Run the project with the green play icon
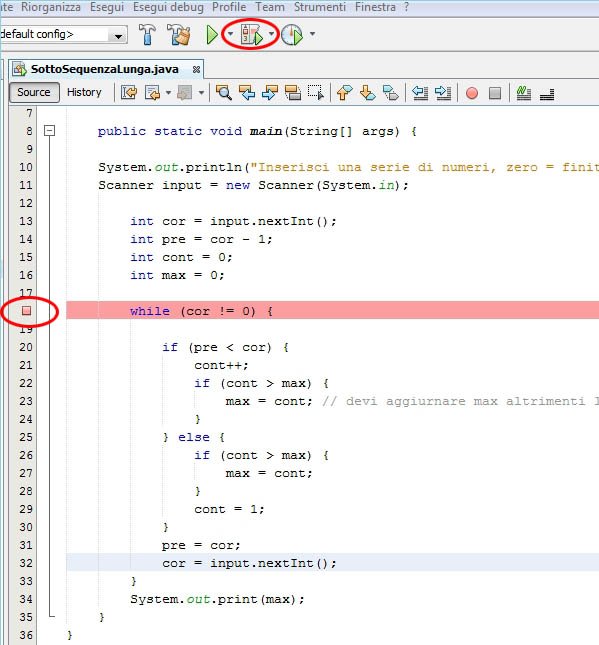Viewport: 599px width, 645px height. (211, 35)
